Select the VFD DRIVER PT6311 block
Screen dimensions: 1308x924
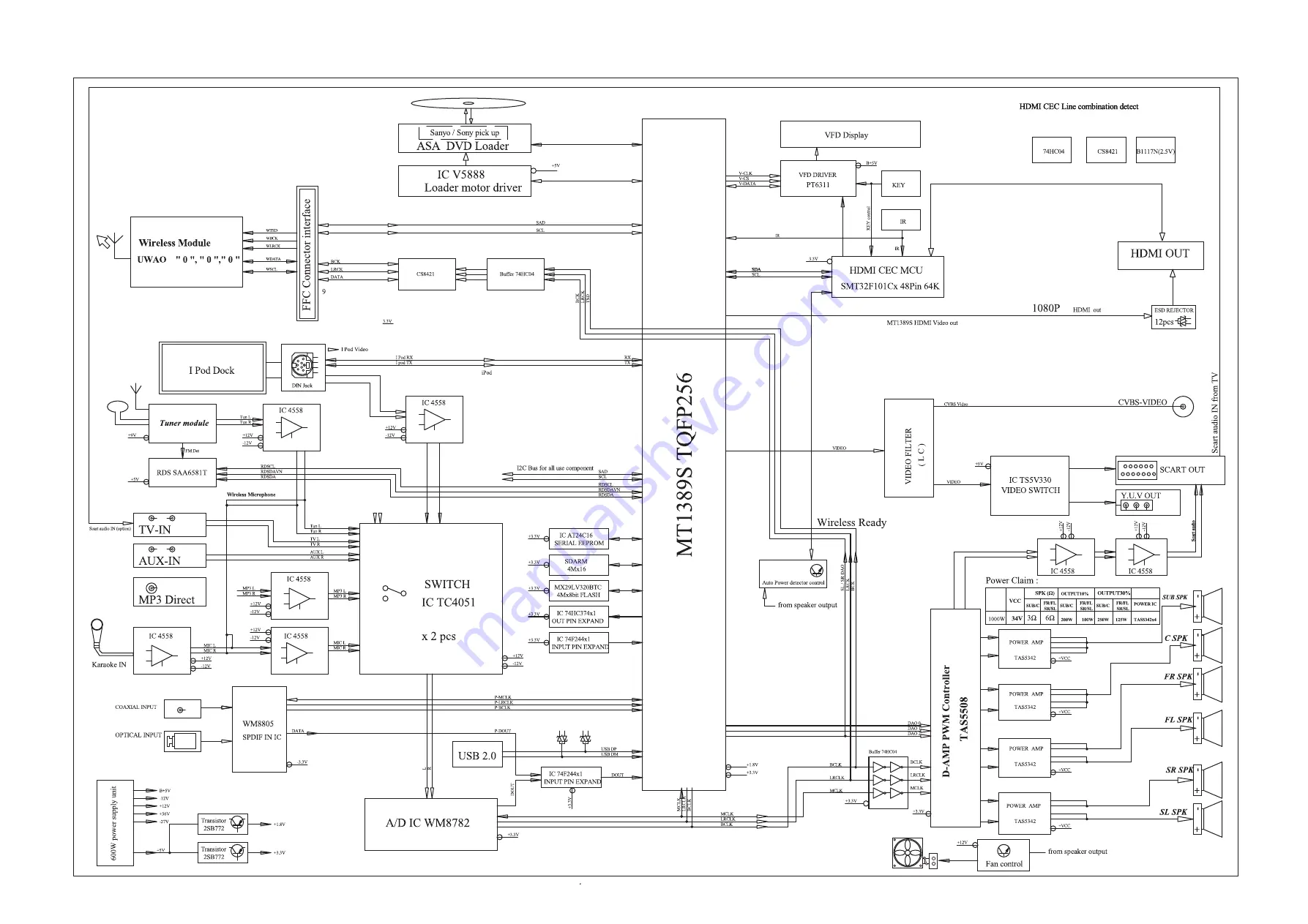818,179
